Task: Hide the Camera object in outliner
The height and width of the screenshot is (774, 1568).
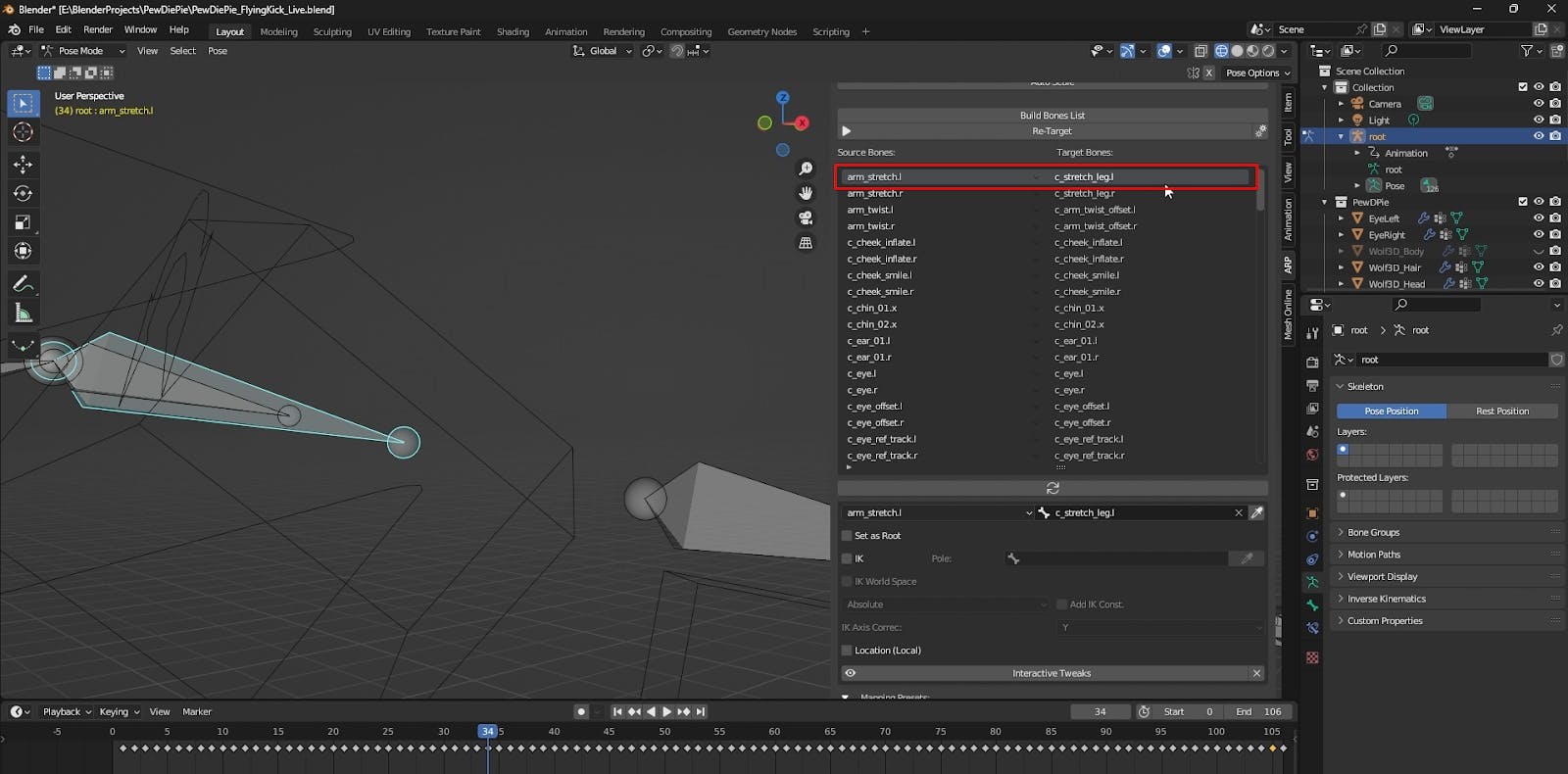Action: click(x=1539, y=104)
